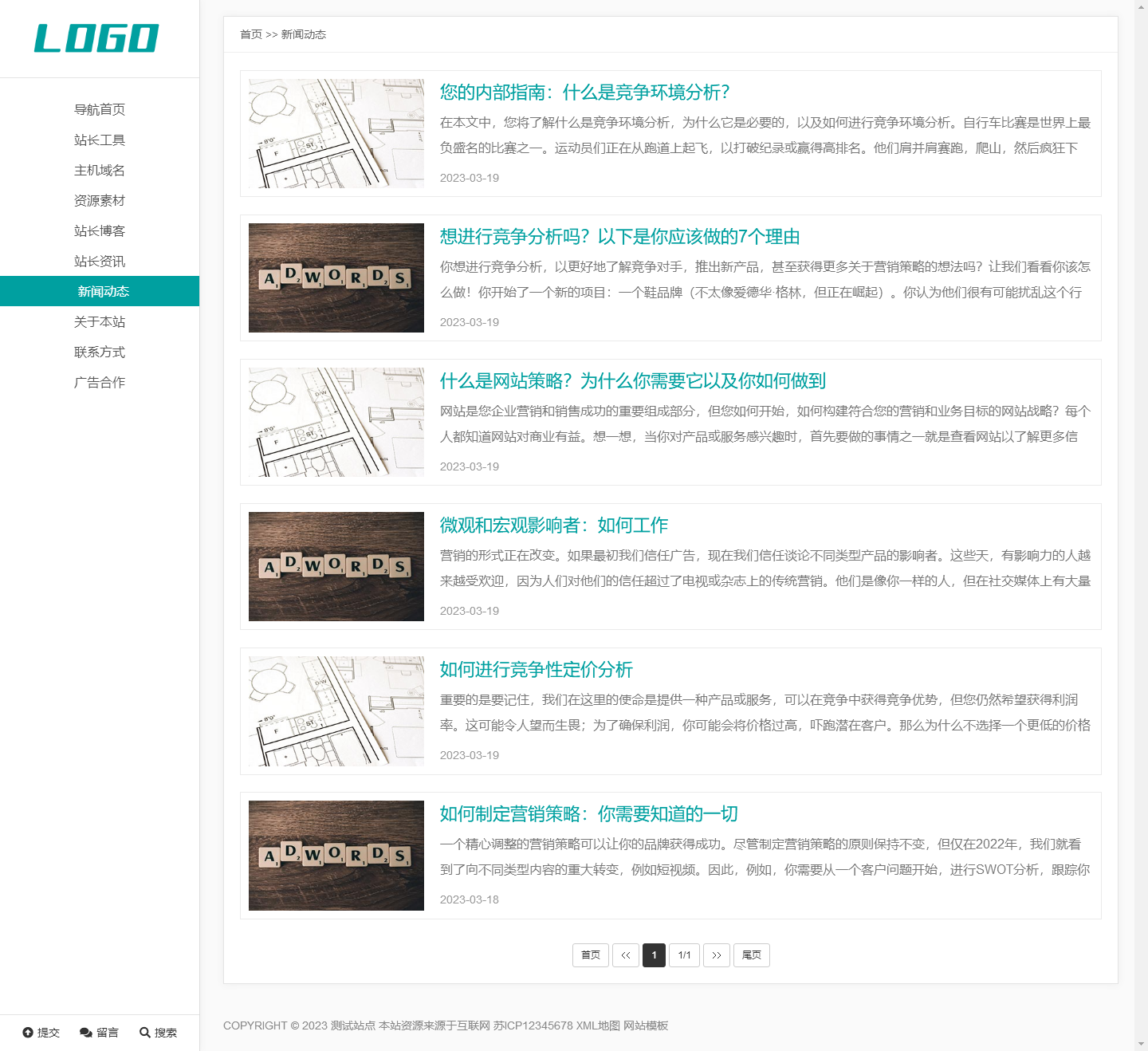Click thumbnail of 您的内部指南 article
1148x1051 pixels.
coord(336,134)
